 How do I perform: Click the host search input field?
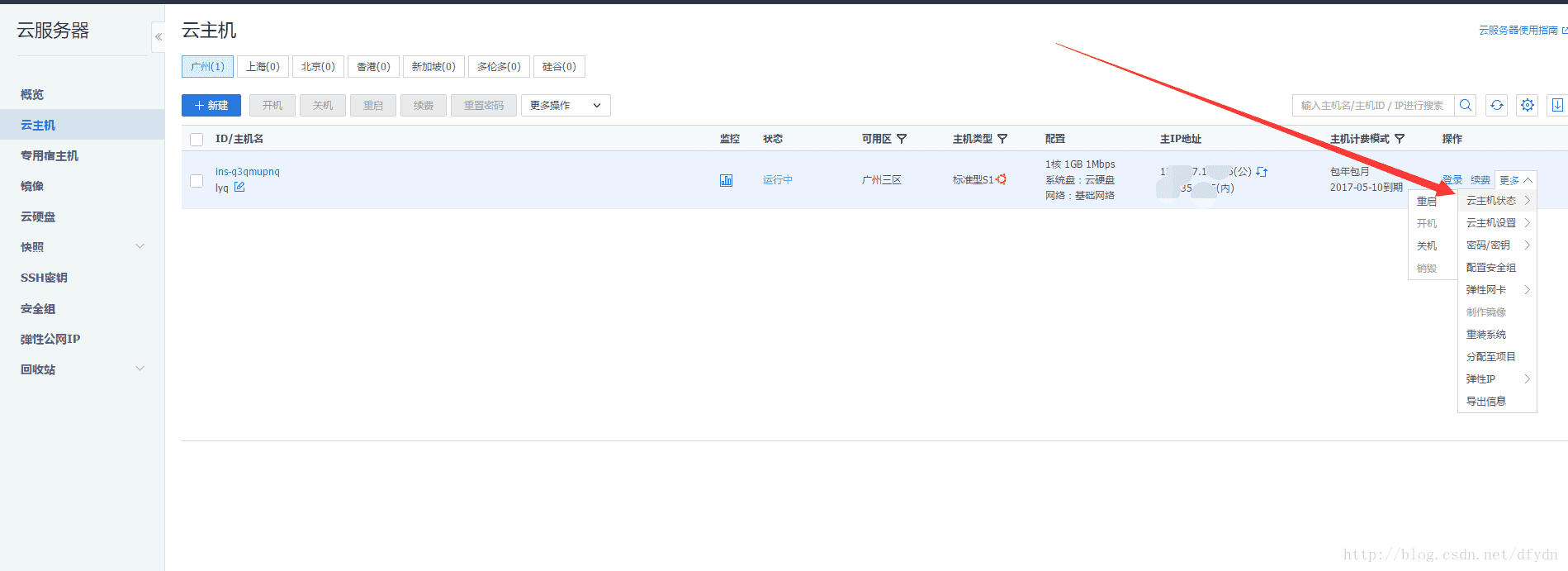tap(1372, 105)
